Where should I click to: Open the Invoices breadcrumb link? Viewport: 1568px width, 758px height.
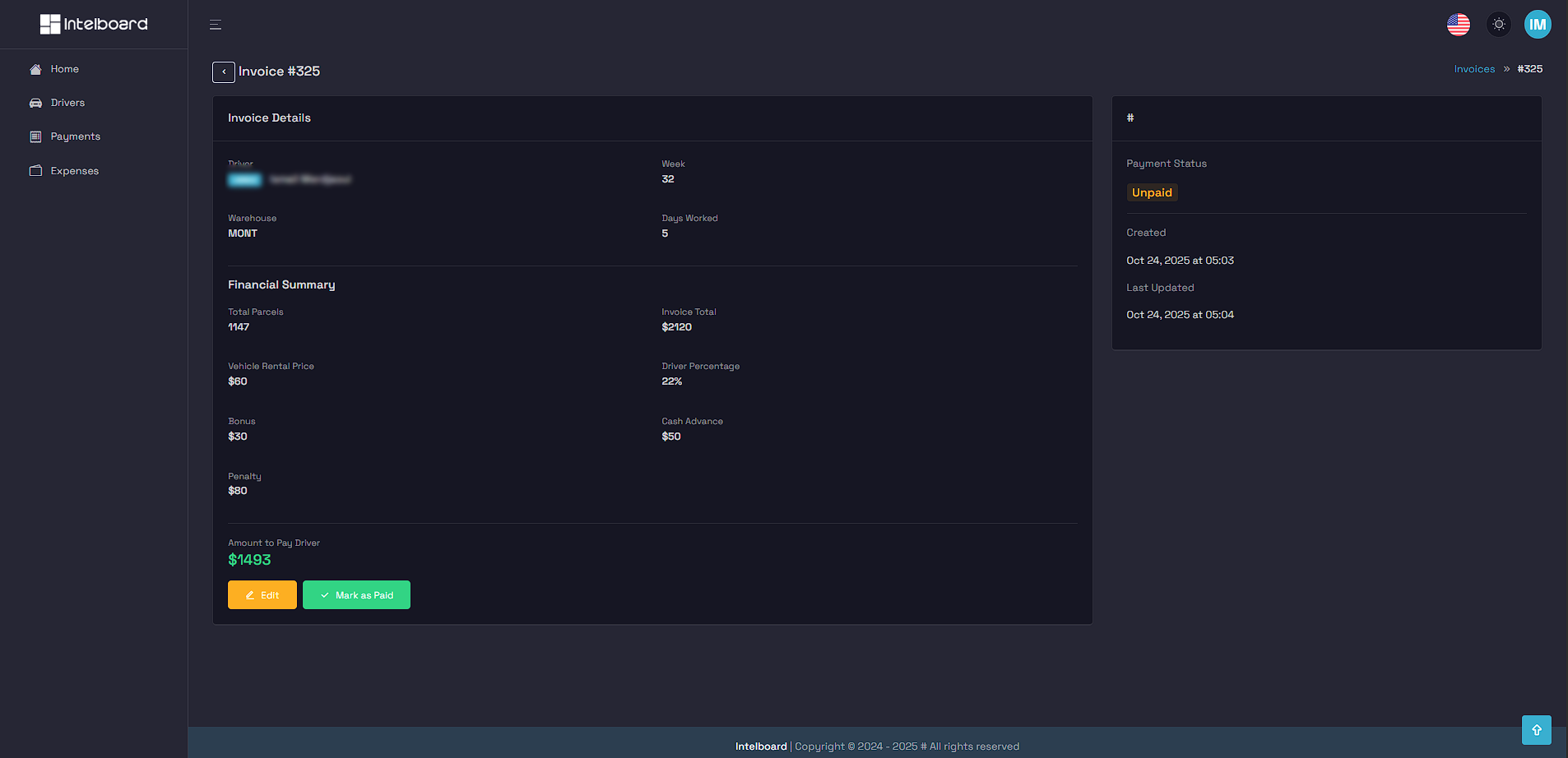click(x=1473, y=69)
